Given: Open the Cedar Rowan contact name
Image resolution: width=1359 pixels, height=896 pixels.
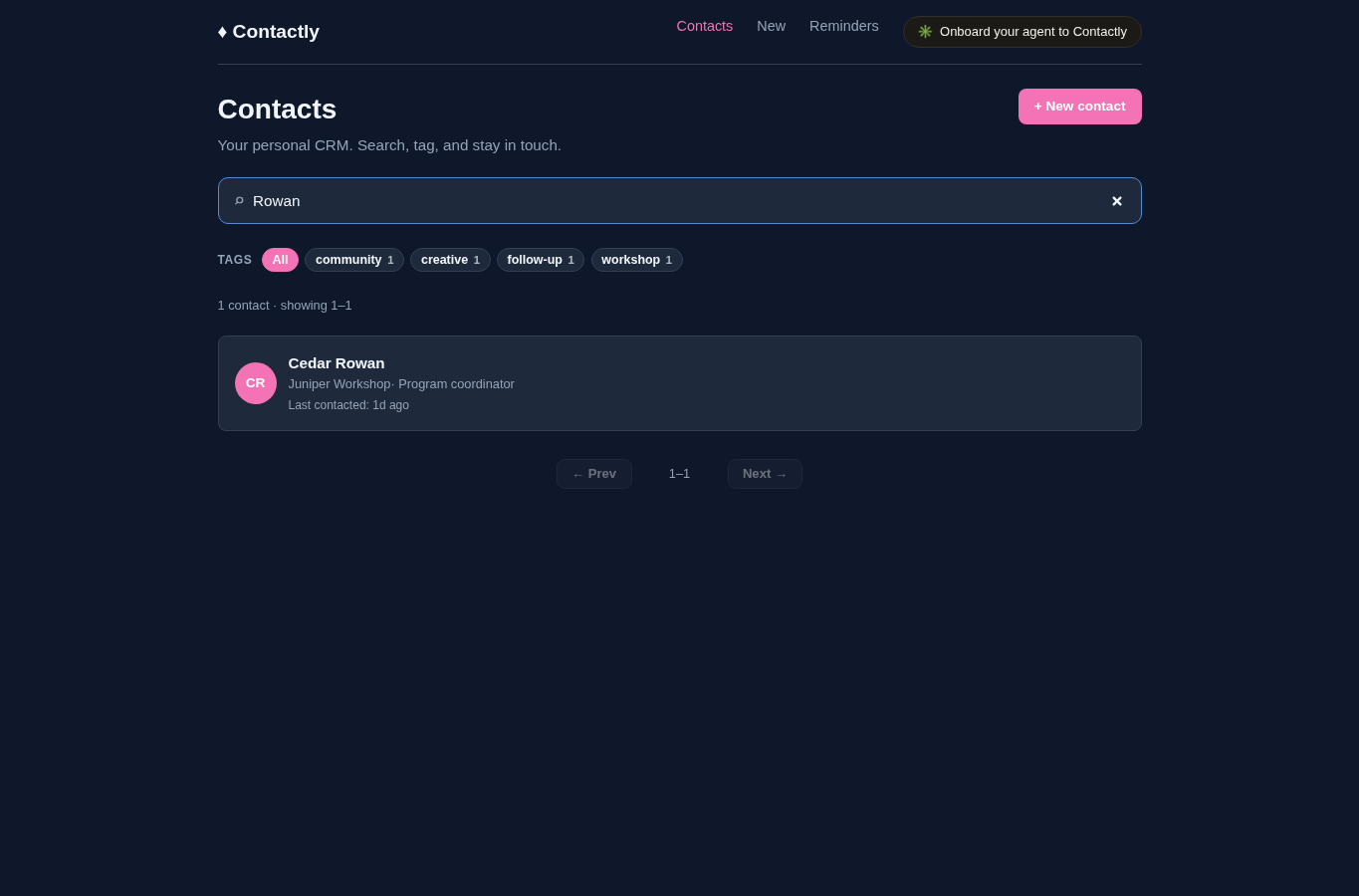Looking at the screenshot, I should click(337, 363).
